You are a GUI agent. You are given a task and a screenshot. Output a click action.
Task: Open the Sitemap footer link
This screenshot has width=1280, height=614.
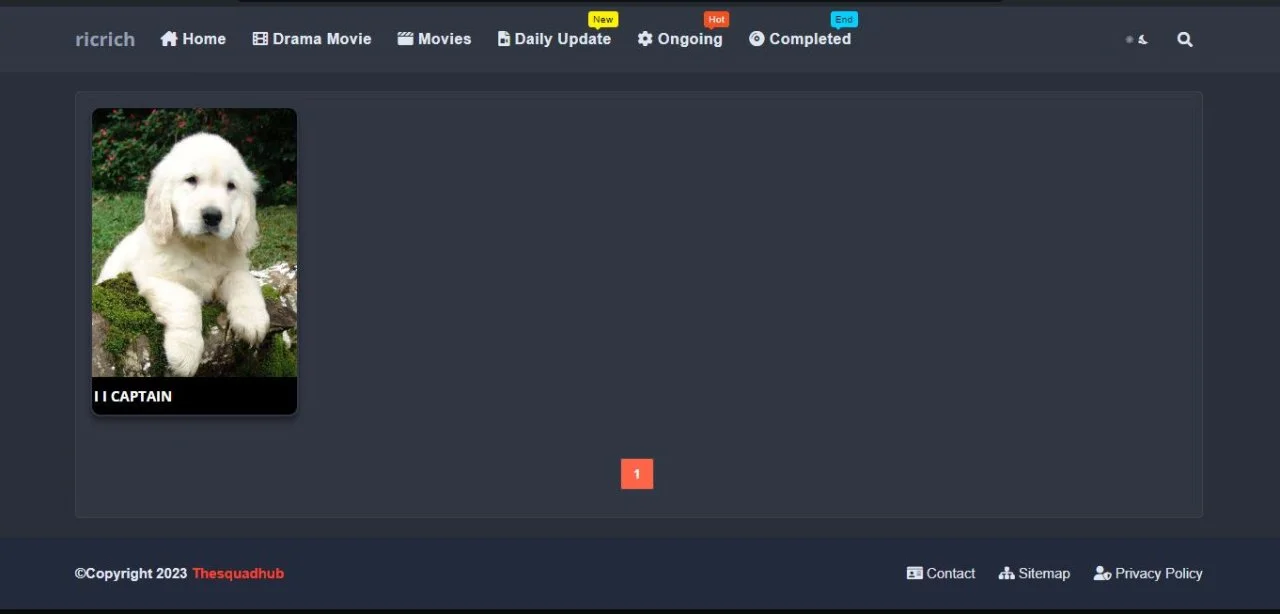pyautogui.click(x=1044, y=573)
